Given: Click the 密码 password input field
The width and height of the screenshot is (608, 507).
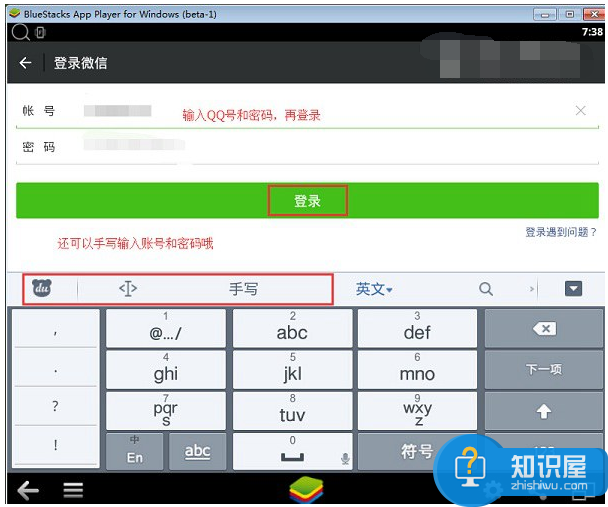Looking at the screenshot, I should [x=307, y=147].
